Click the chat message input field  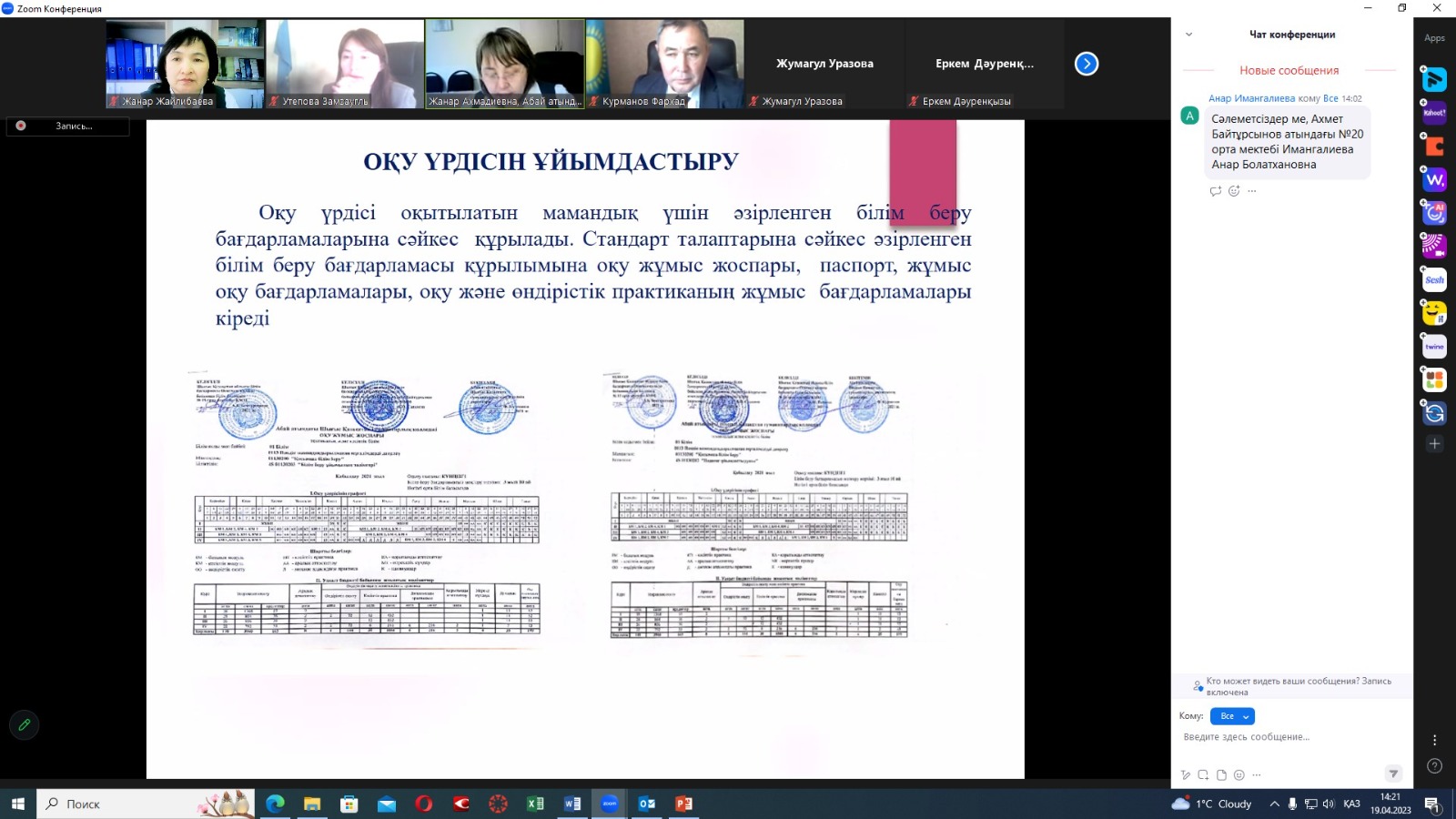1292,737
